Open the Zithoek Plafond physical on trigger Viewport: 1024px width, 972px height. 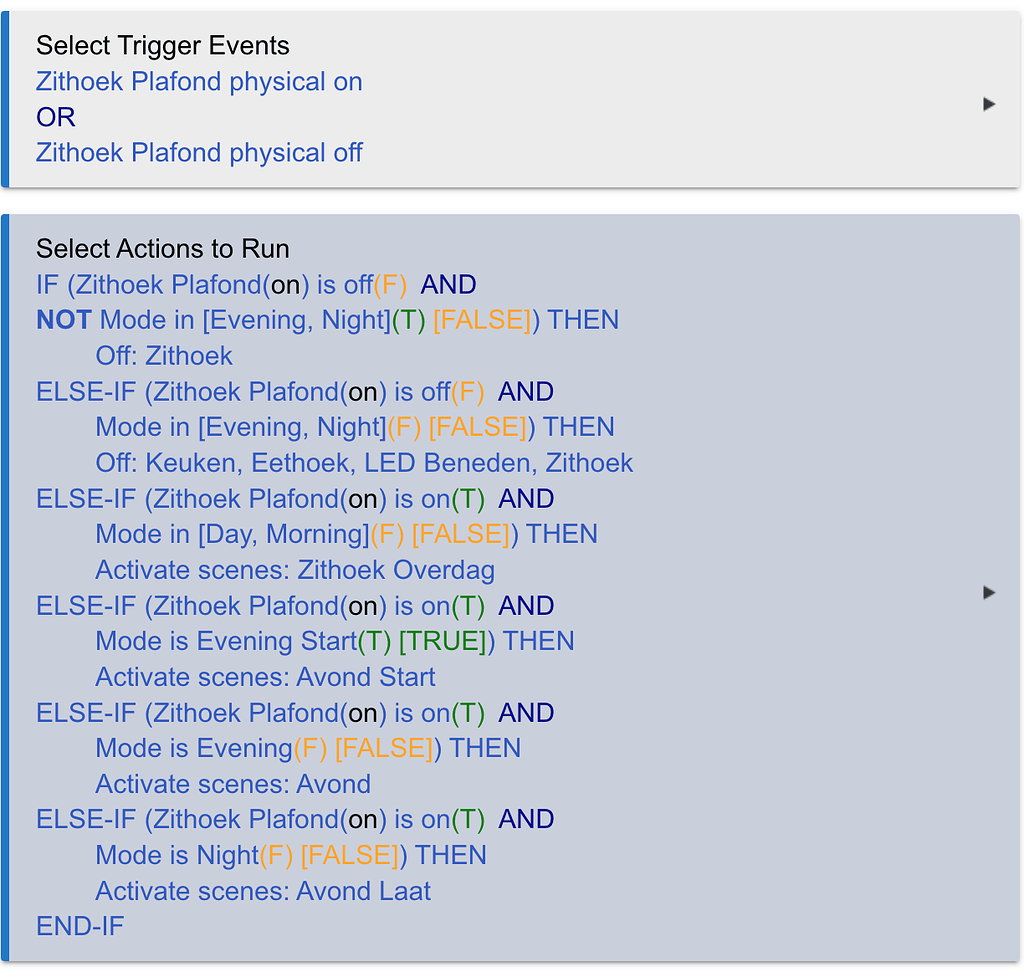click(198, 81)
